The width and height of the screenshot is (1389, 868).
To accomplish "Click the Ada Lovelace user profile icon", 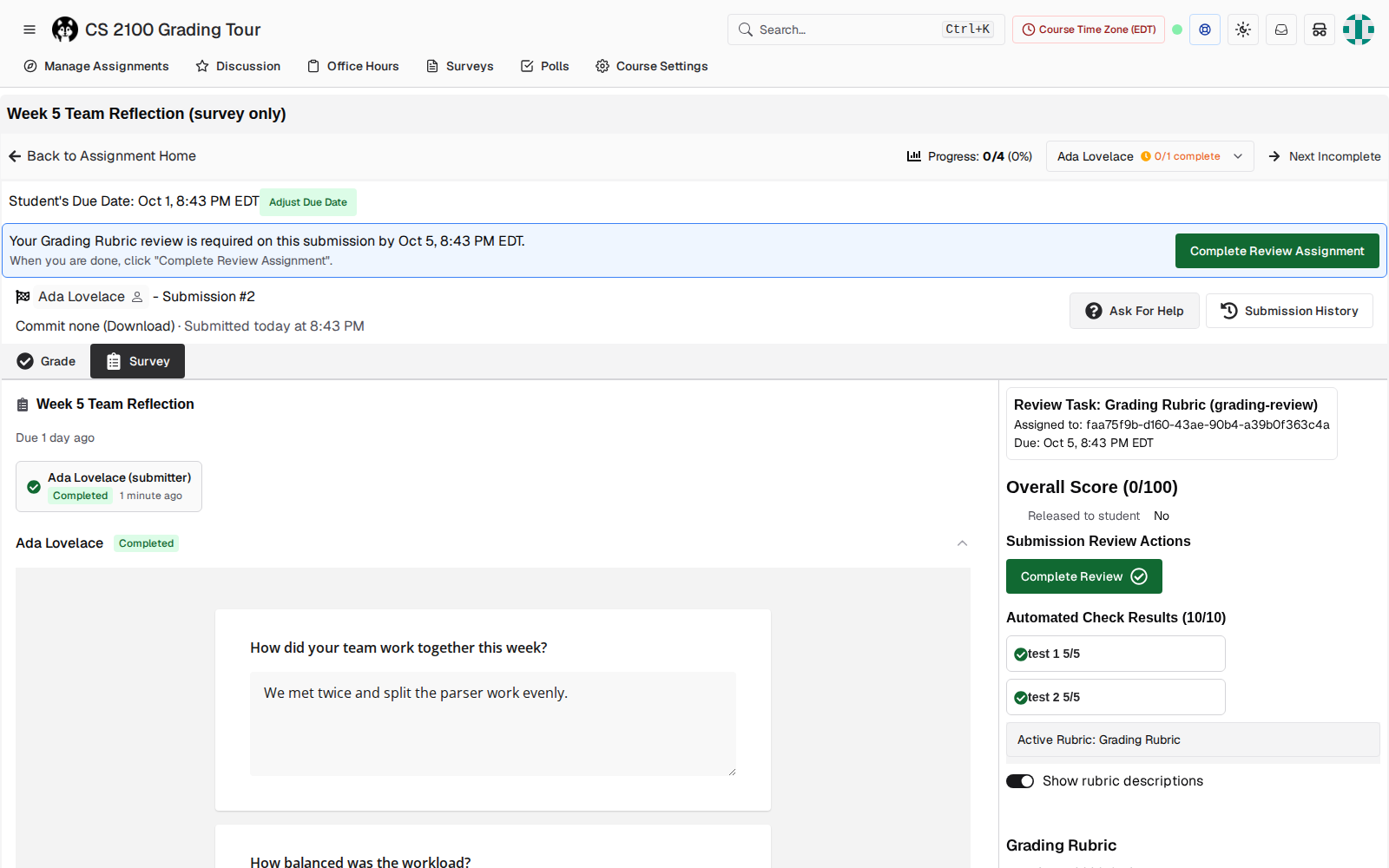I will pyautogui.click(x=137, y=297).
